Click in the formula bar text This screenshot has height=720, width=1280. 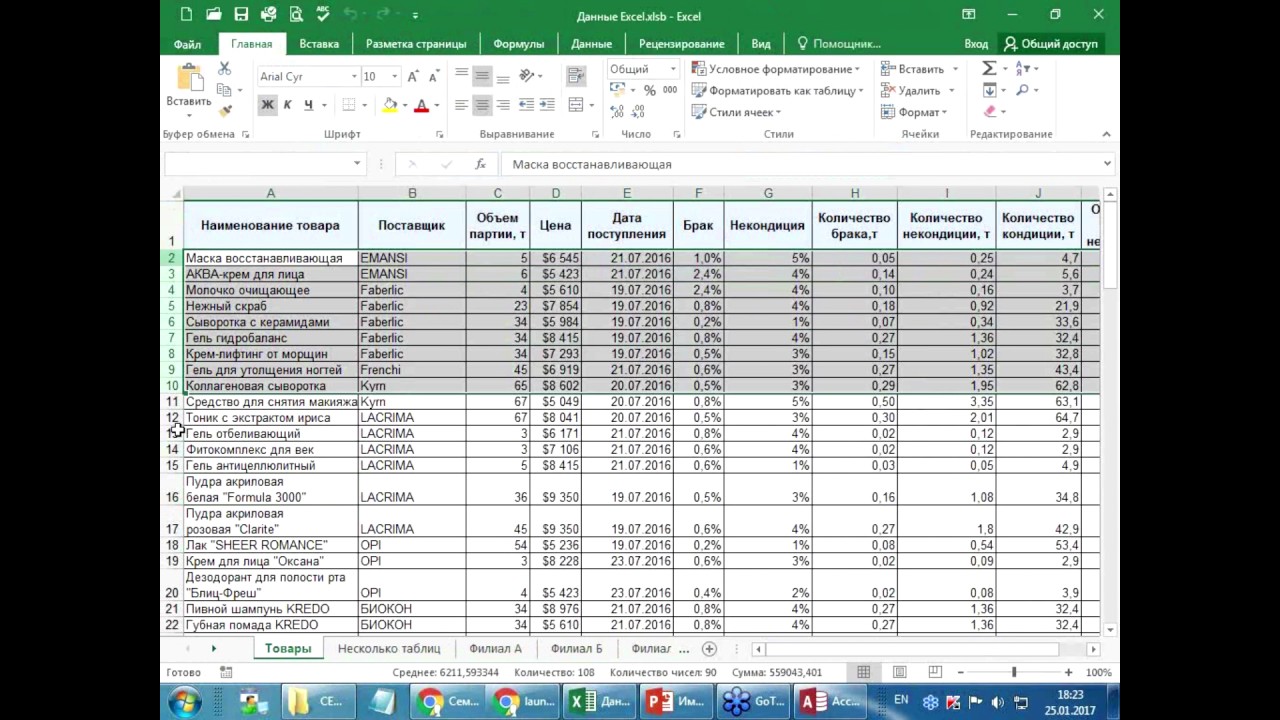click(x=592, y=164)
